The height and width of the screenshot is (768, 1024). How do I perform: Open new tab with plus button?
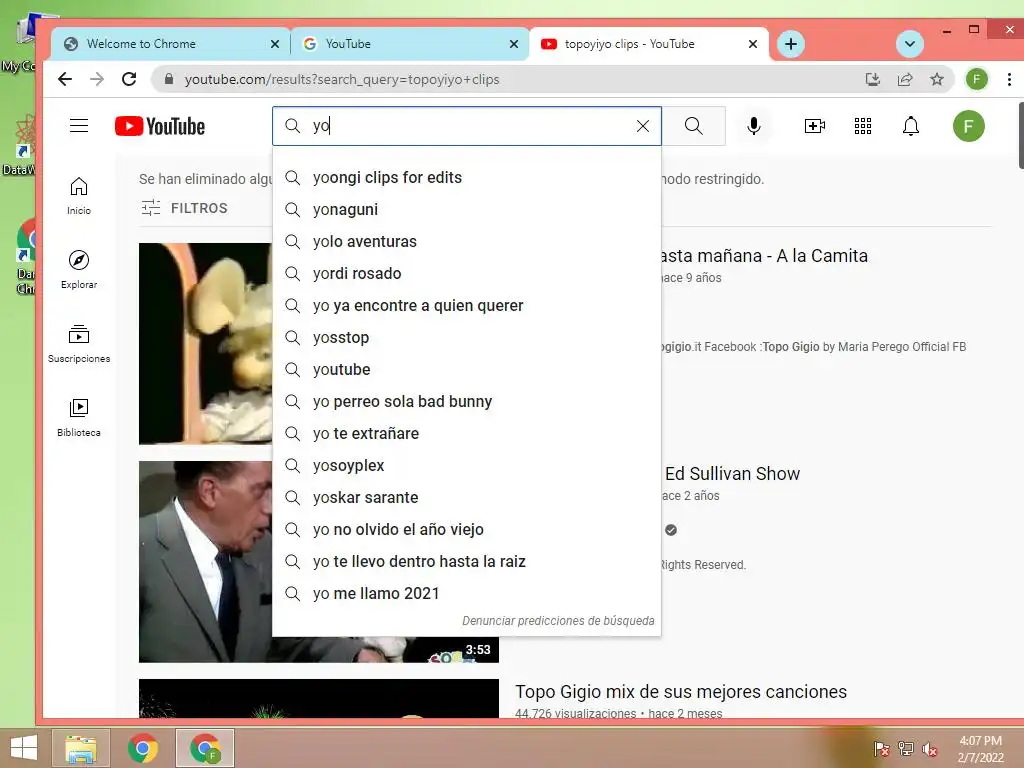[791, 44]
